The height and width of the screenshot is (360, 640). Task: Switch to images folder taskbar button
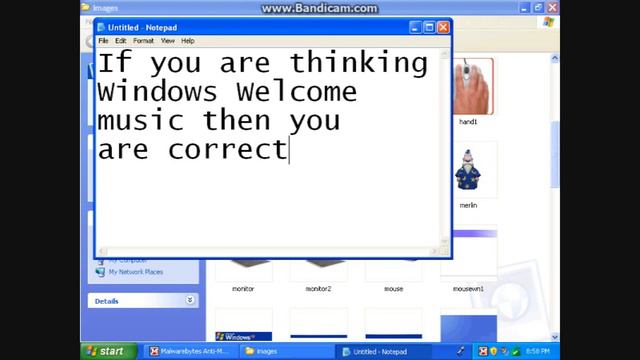pos(286,351)
